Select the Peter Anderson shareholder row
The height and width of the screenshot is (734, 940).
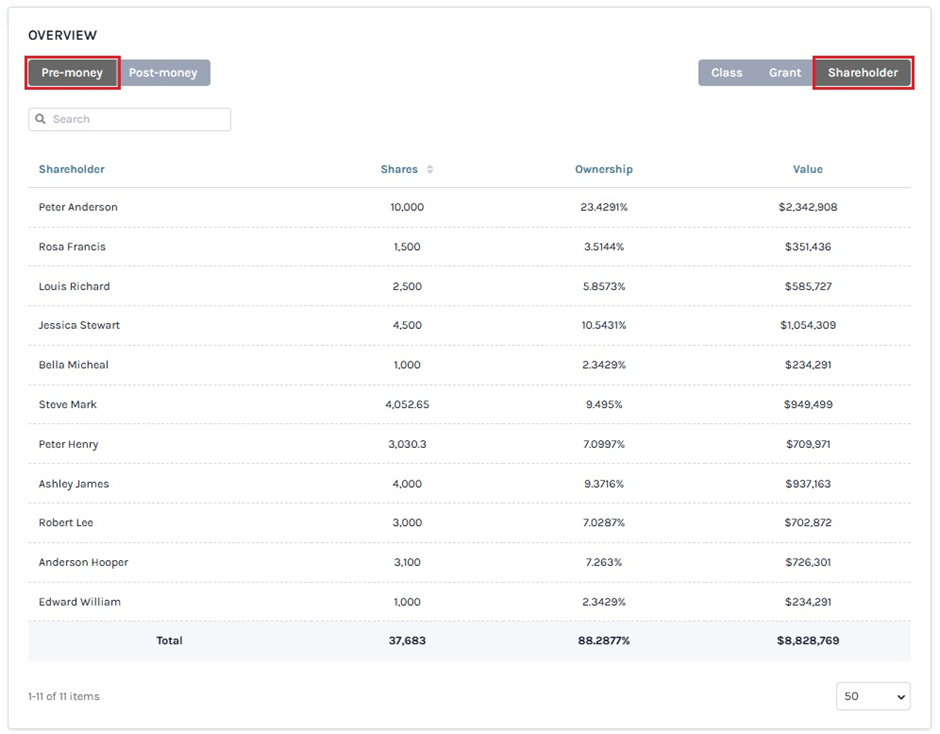[x=78, y=208]
